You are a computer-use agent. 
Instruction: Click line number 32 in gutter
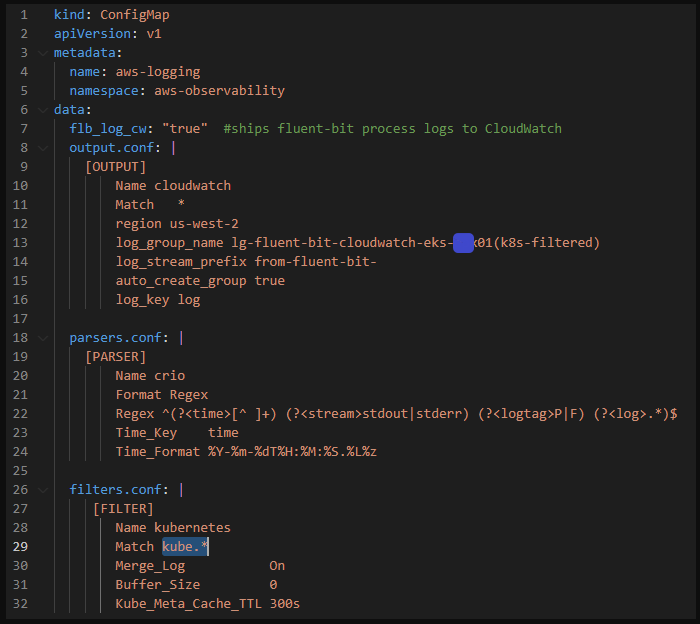pyautogui.click(x=21, y=604)
